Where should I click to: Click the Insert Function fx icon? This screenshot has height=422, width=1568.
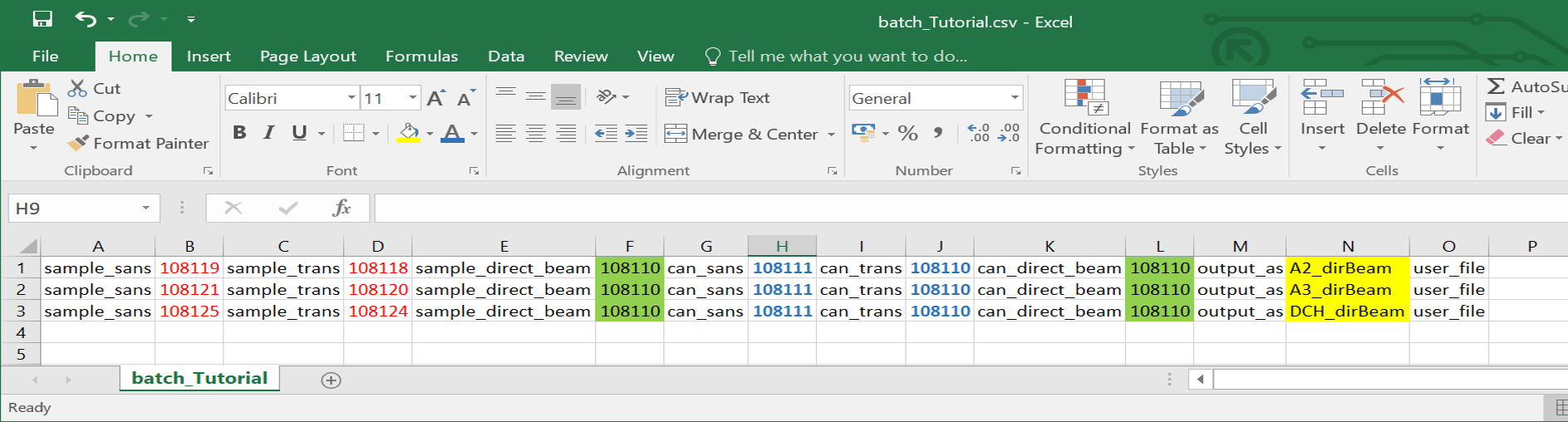(342, 208)
